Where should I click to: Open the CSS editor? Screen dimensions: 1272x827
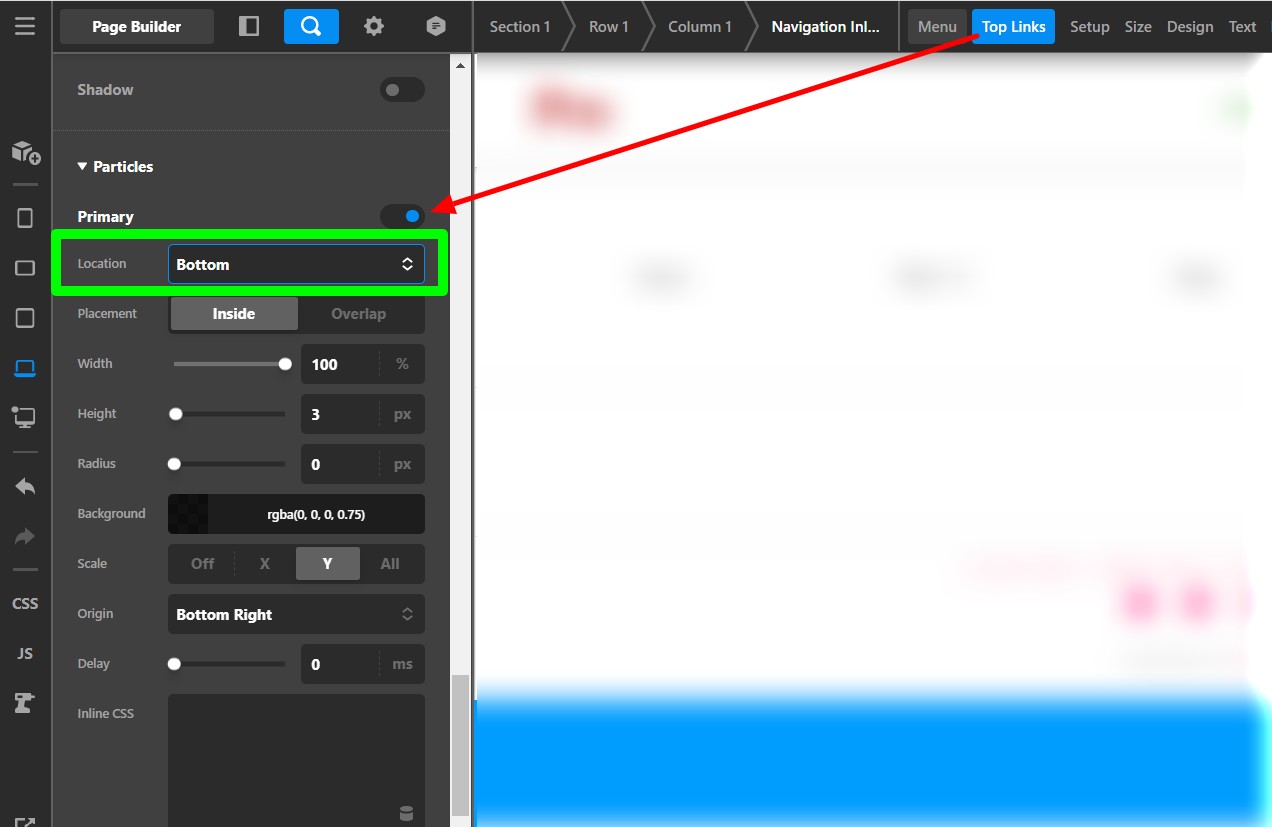25,603
